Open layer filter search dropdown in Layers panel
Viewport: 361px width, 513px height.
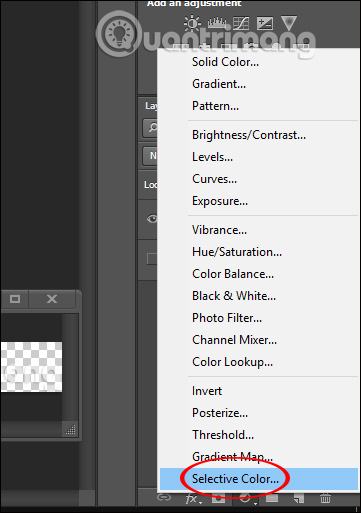tap(150, 128)
